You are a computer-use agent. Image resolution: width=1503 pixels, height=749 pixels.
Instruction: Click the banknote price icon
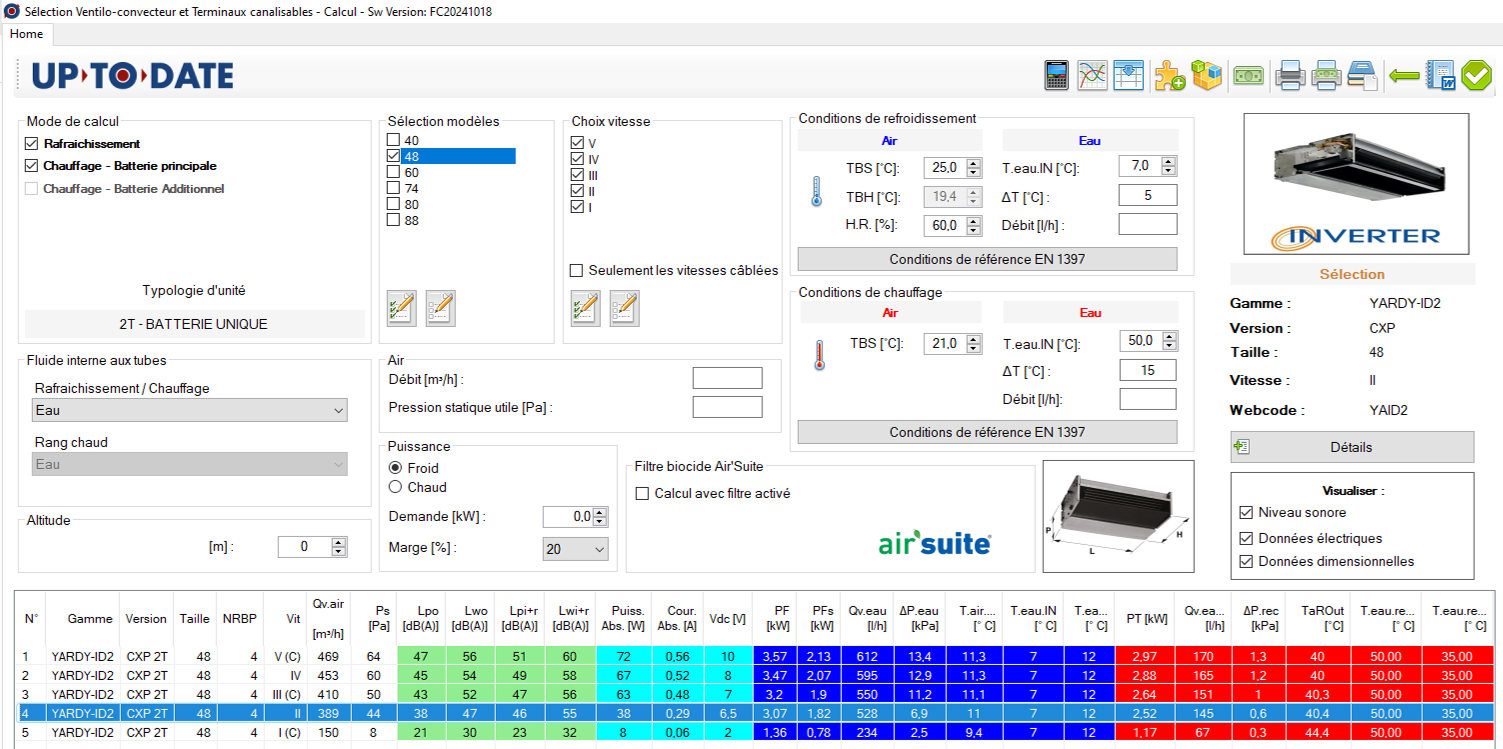1247,76
